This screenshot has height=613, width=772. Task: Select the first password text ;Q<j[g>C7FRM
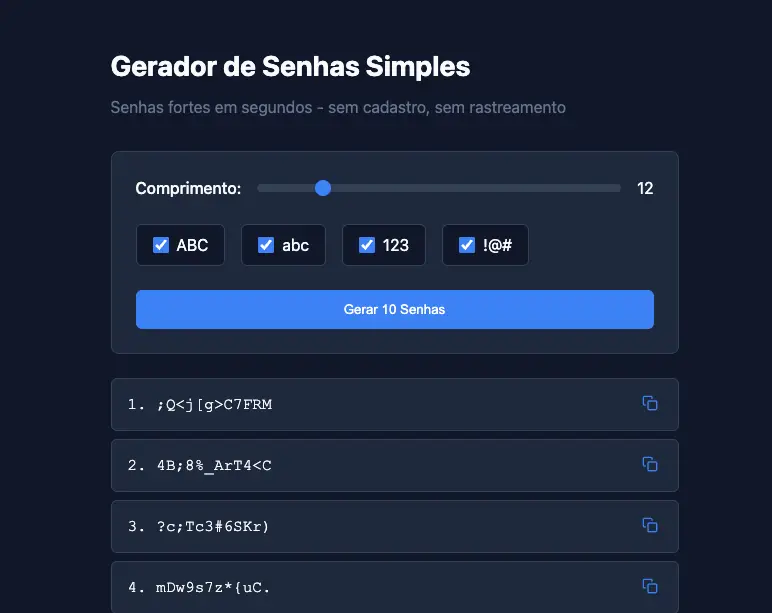tap(214, 405)
